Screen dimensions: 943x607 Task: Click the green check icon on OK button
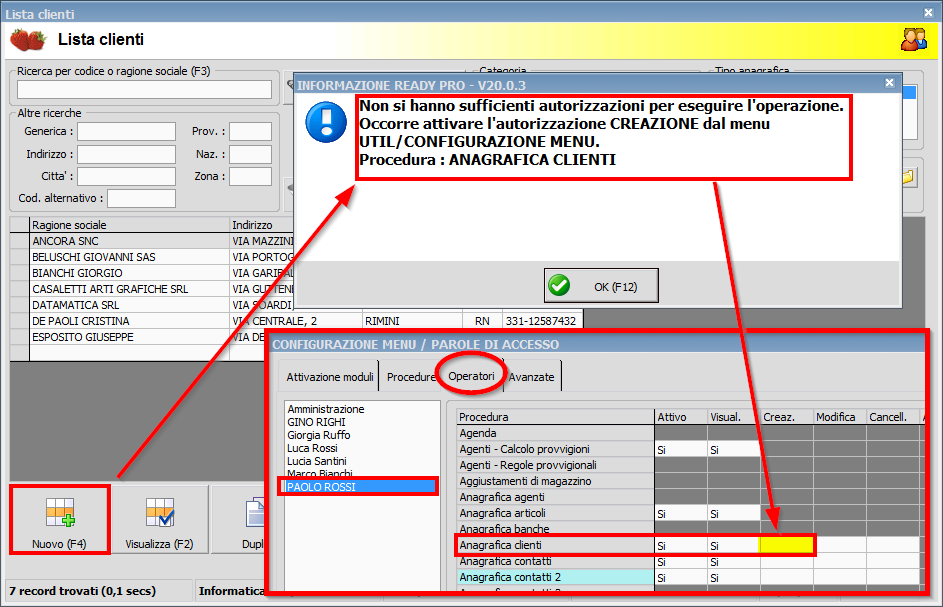(x=557, y=285)
